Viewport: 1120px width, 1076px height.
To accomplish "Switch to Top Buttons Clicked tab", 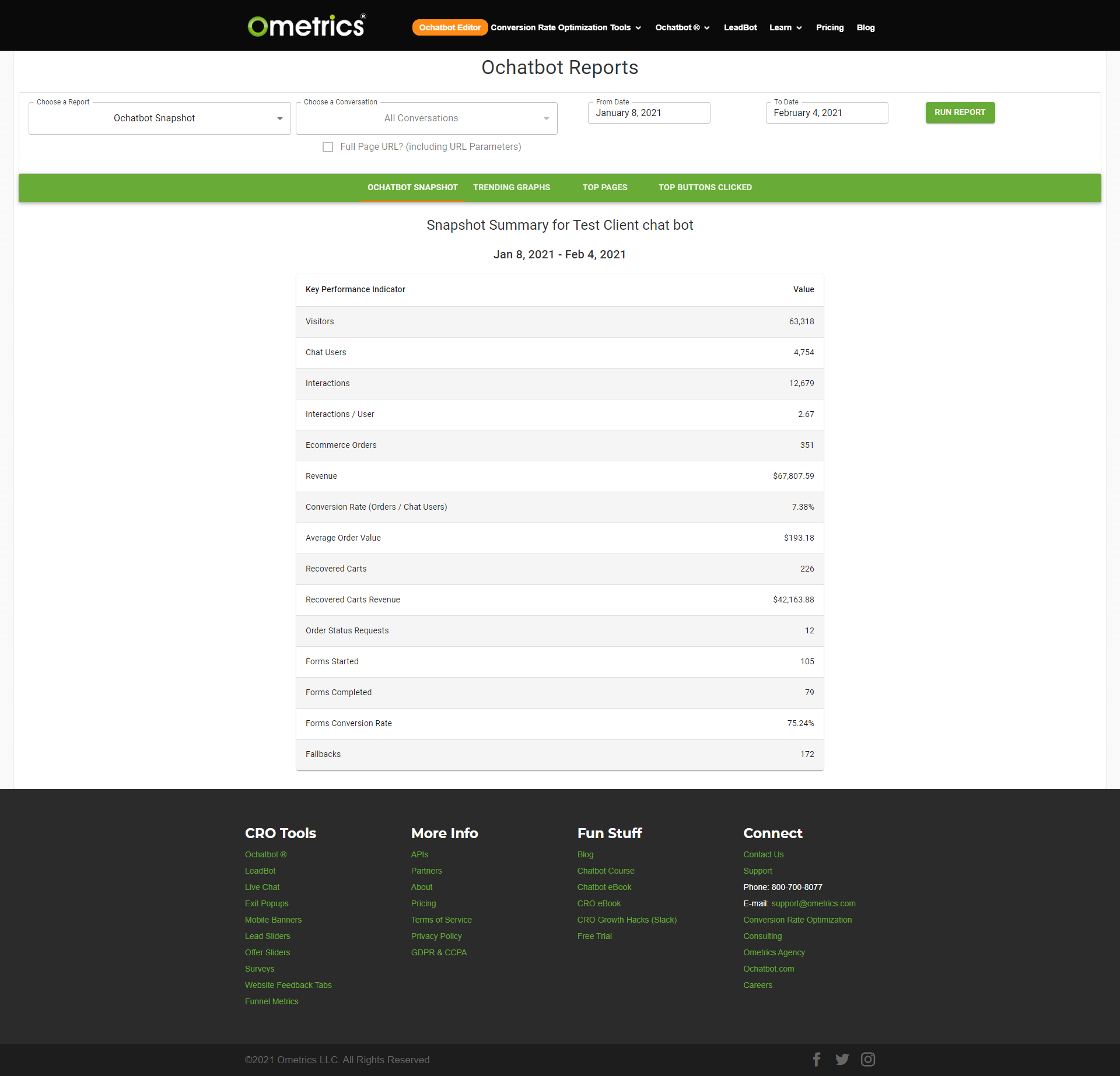I will [705, 187].
